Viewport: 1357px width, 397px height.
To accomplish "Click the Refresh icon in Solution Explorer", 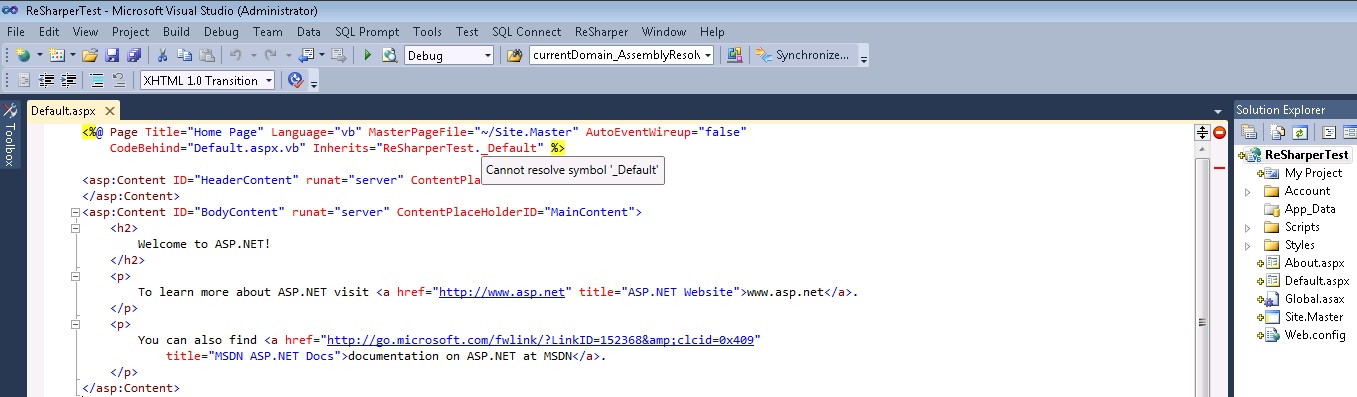I will tap(1299, 132).
